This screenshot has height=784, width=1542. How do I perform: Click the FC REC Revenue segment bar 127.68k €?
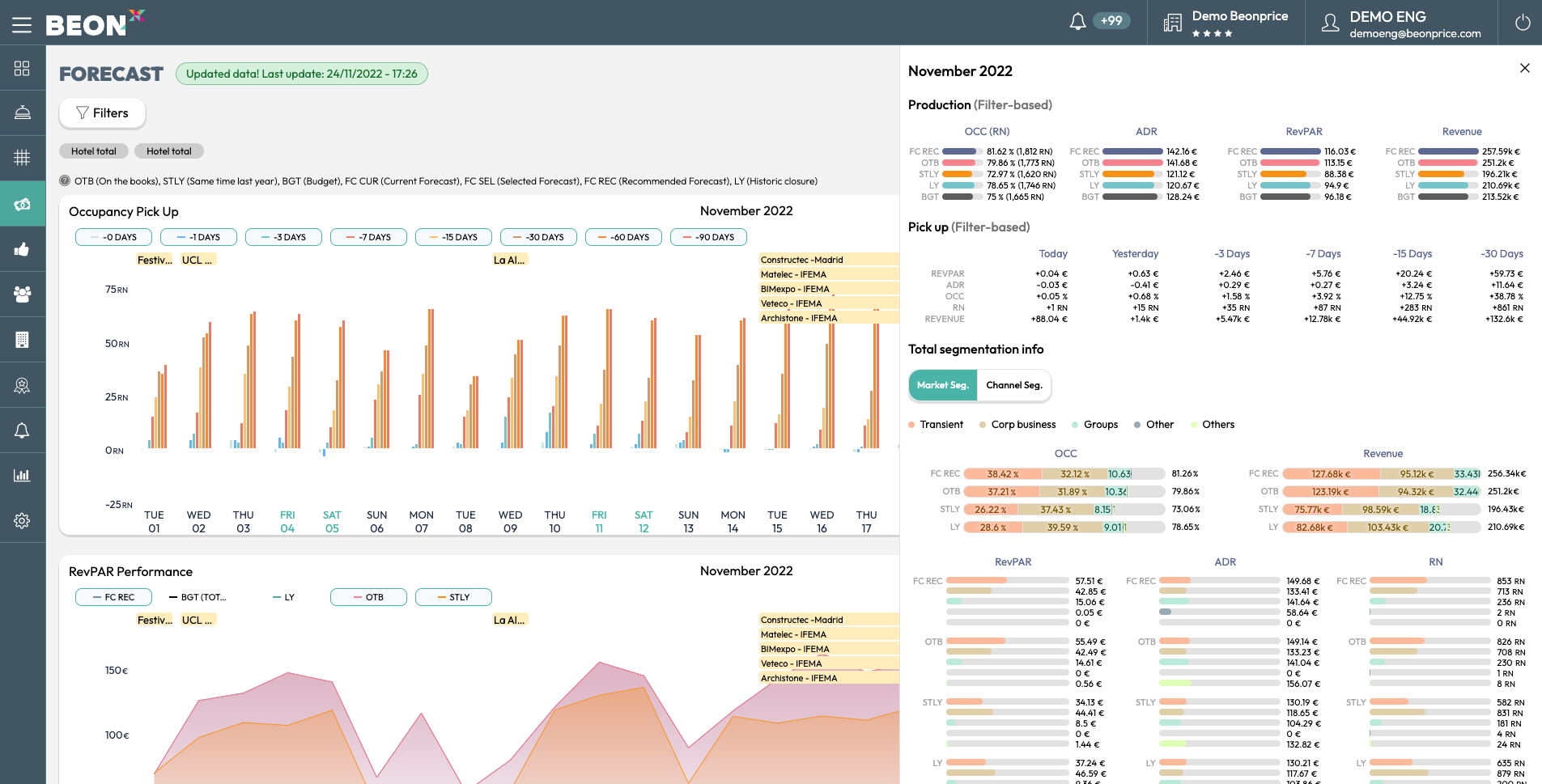click(x=1332, y=474)
